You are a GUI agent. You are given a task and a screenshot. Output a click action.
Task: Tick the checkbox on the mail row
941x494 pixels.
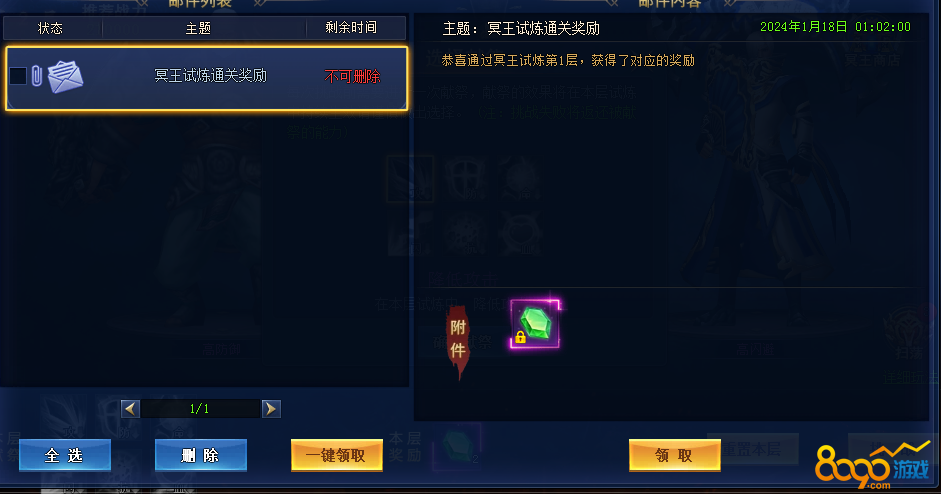(x=18, y=76)
